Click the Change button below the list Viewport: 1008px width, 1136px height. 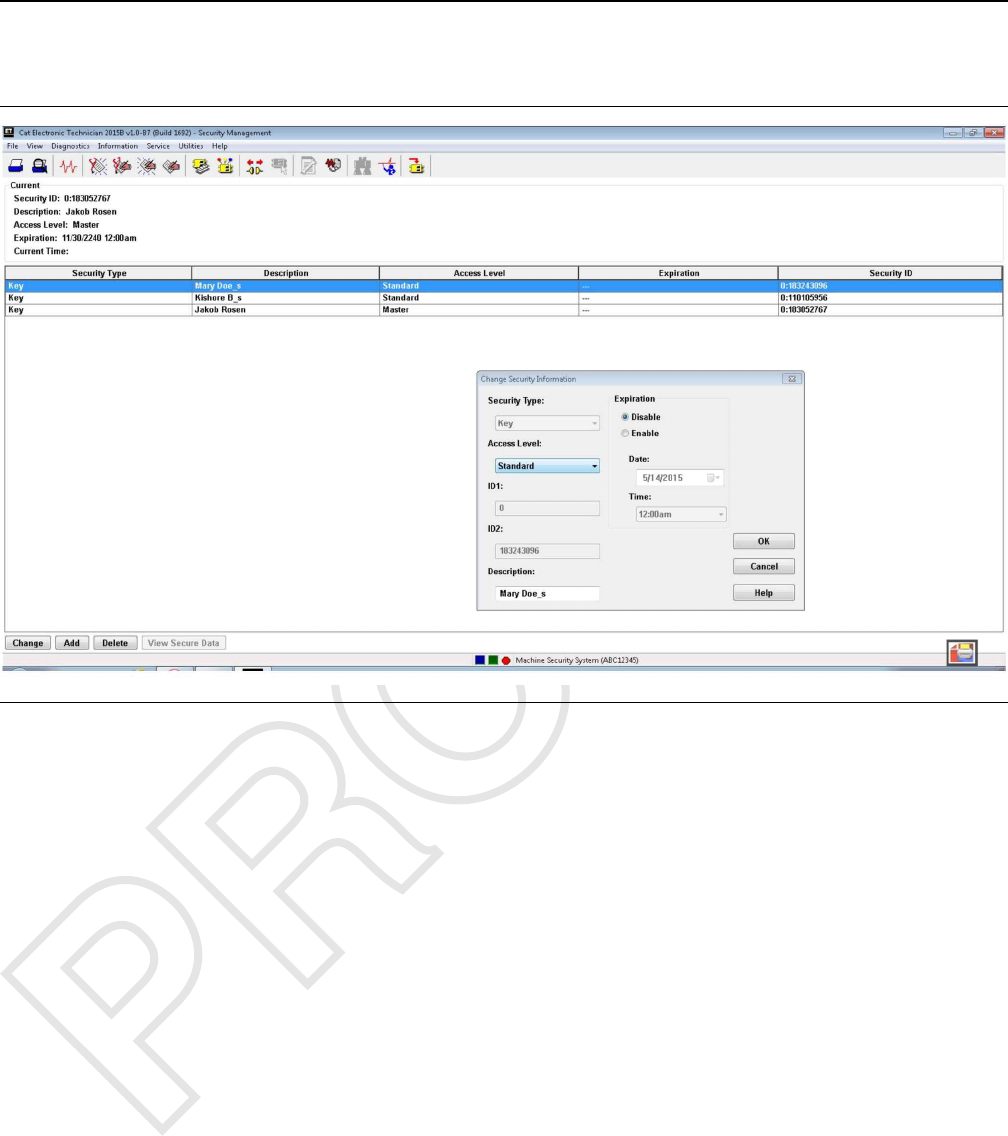pyautogui.click(x=28, y=643)
